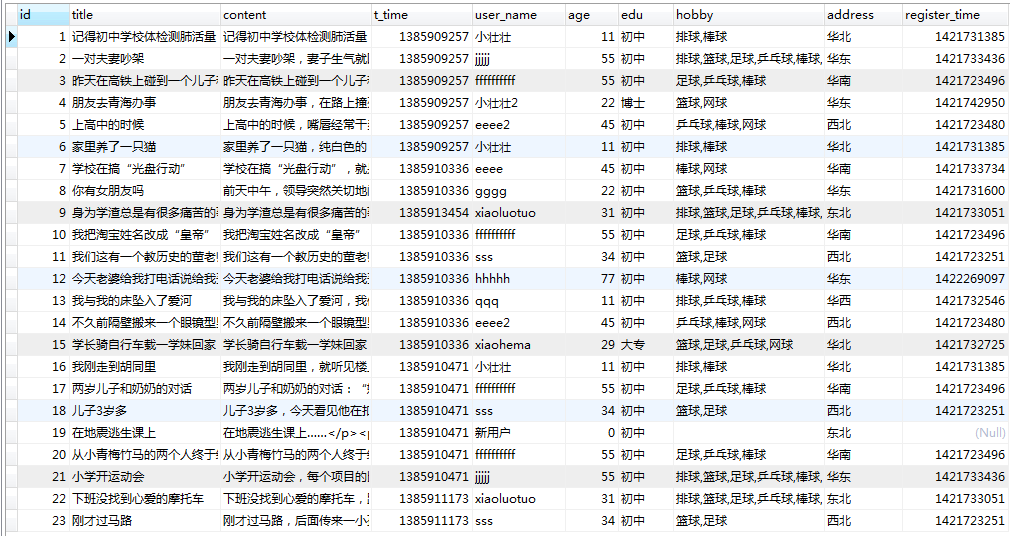The width and height of the screenshot is (1010, 536).
Task: Click the hobby column header
Action: click(x=747, y=15)
